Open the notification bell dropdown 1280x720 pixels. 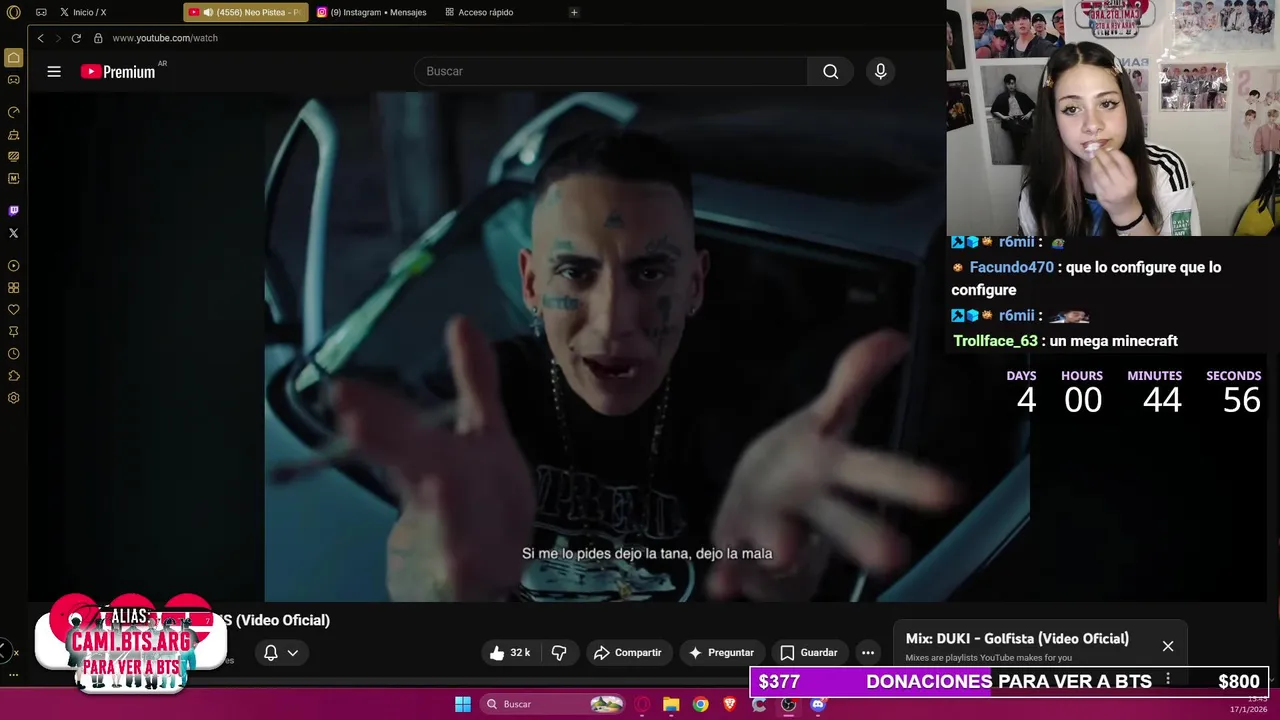click(280, 652)
